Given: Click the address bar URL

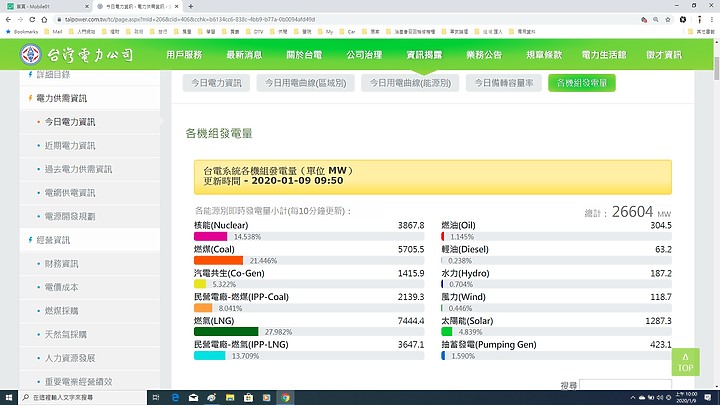Looking at the screenshot, I should pyautogui.click(x=190, y=19).
